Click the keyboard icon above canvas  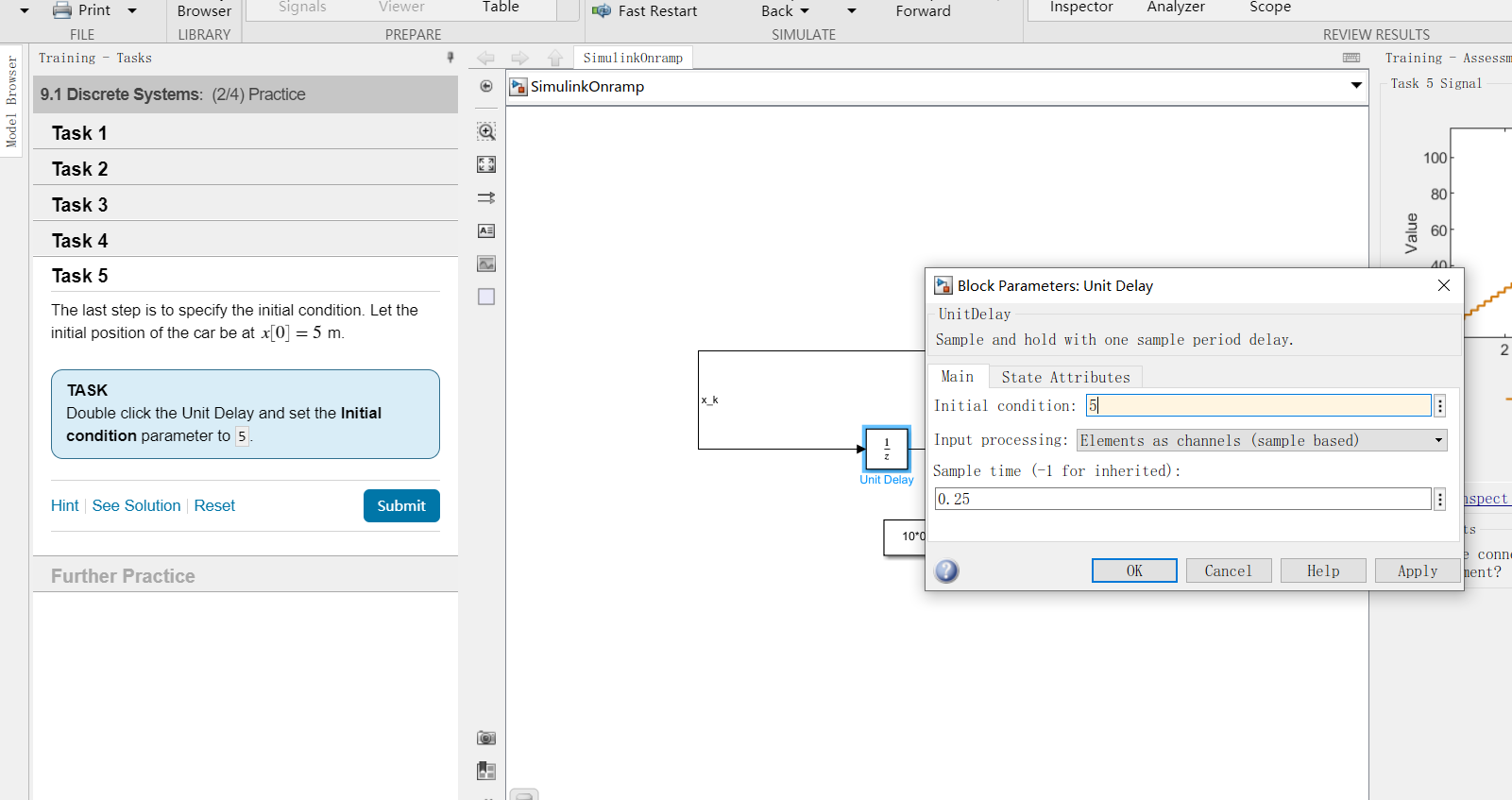point(1351,58)
